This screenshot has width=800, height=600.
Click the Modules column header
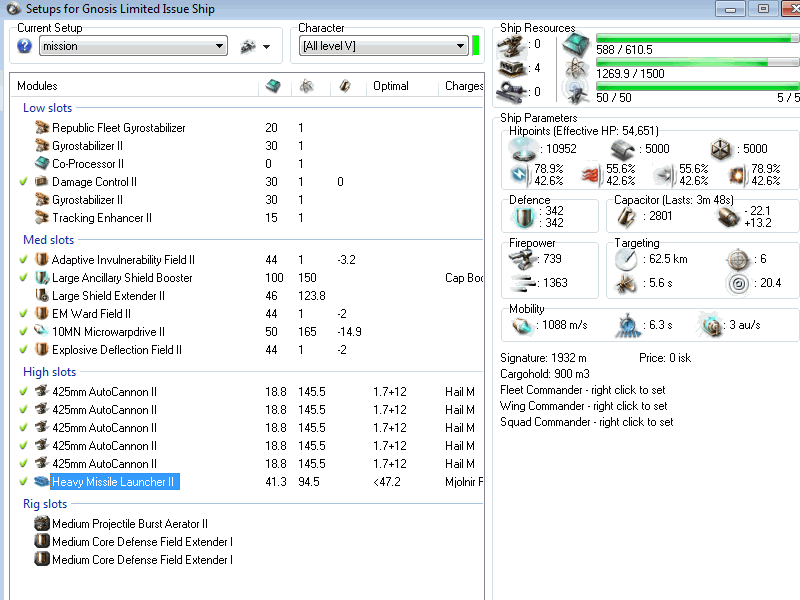click(37, 86)
